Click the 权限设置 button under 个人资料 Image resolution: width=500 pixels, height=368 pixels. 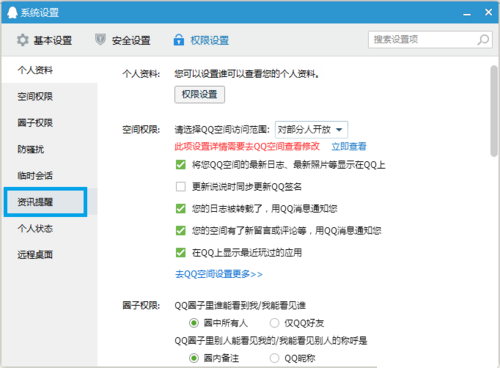(199, 95)
